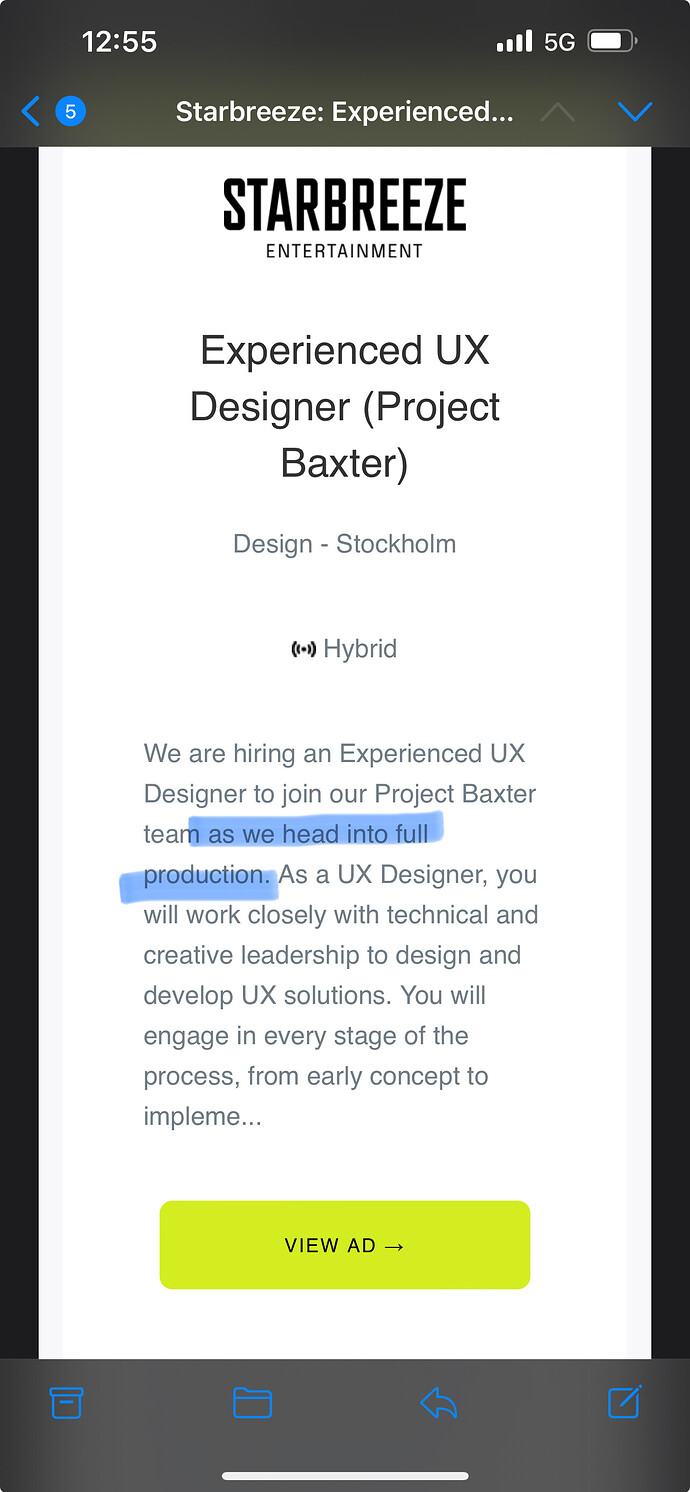Tap the back arrow to return to inbox

point(30,112)
